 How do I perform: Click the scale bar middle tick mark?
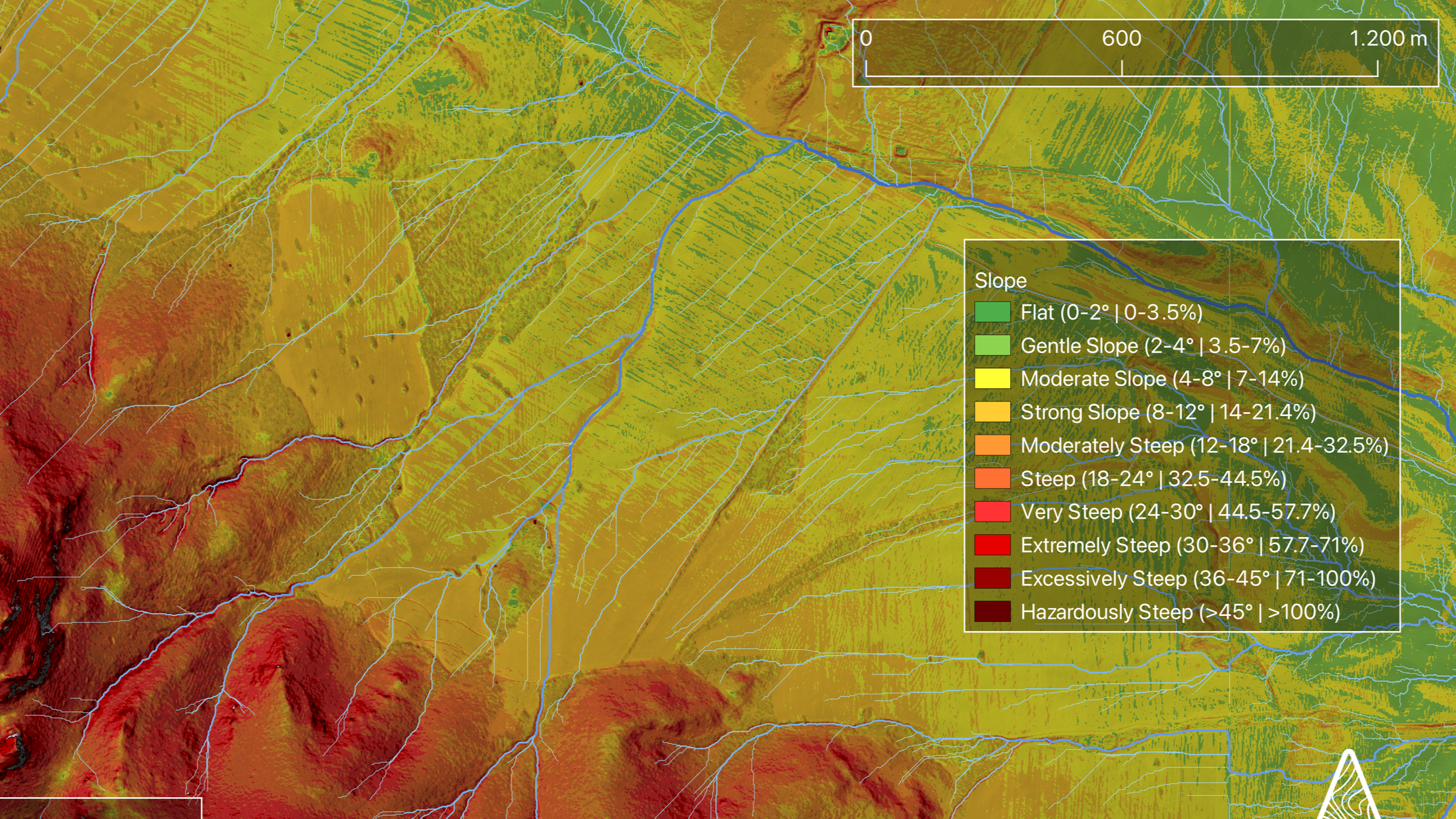(1122, 68)
